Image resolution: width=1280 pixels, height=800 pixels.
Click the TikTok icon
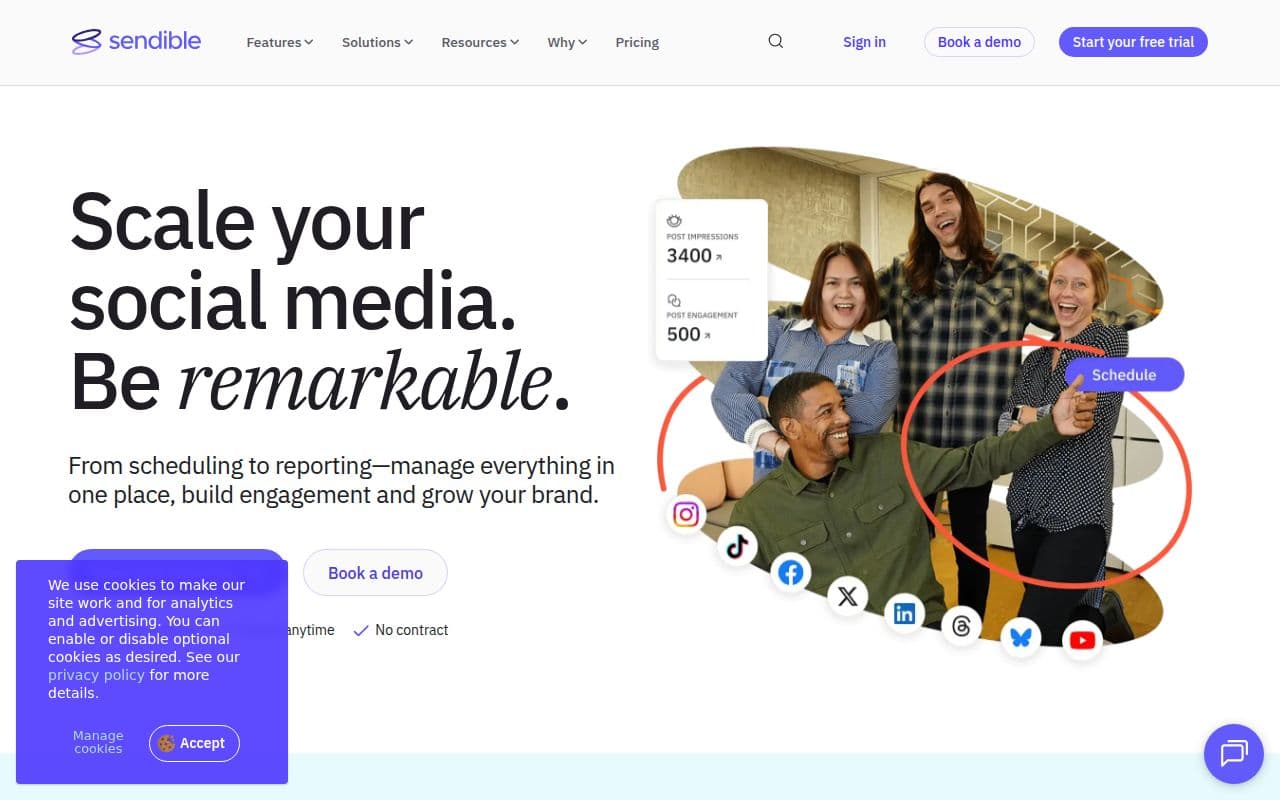(x=737, y=545)
